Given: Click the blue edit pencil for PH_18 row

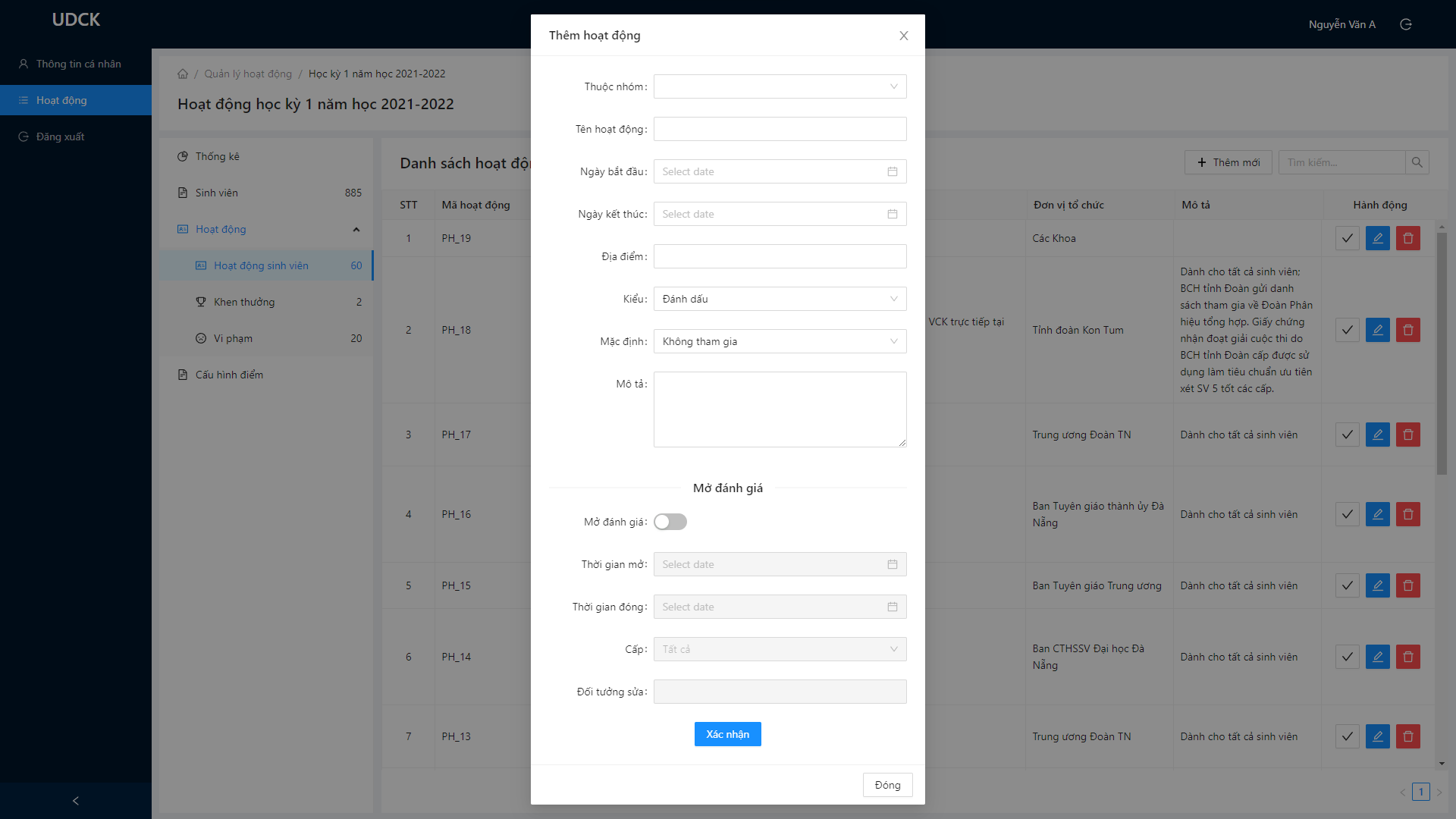Looking at the screenshot, I should click(1377, 330).
